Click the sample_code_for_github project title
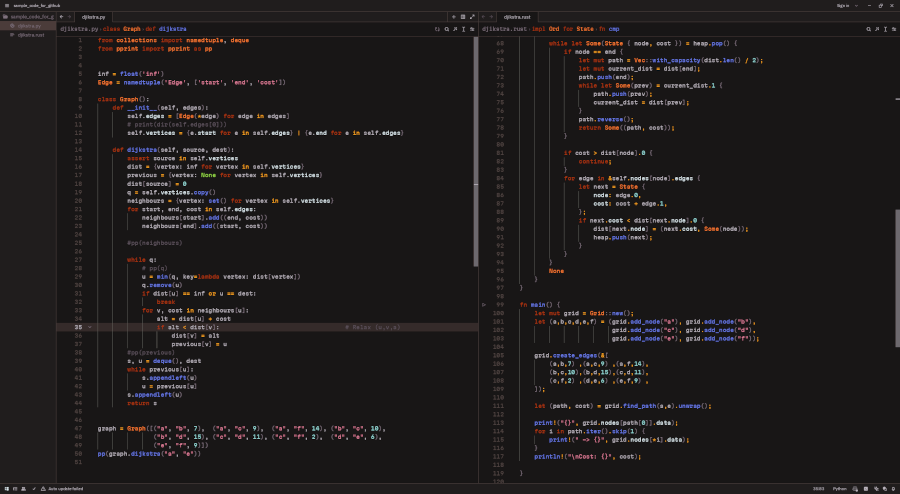This screenshot has height=494, width=900. point(36,6)
